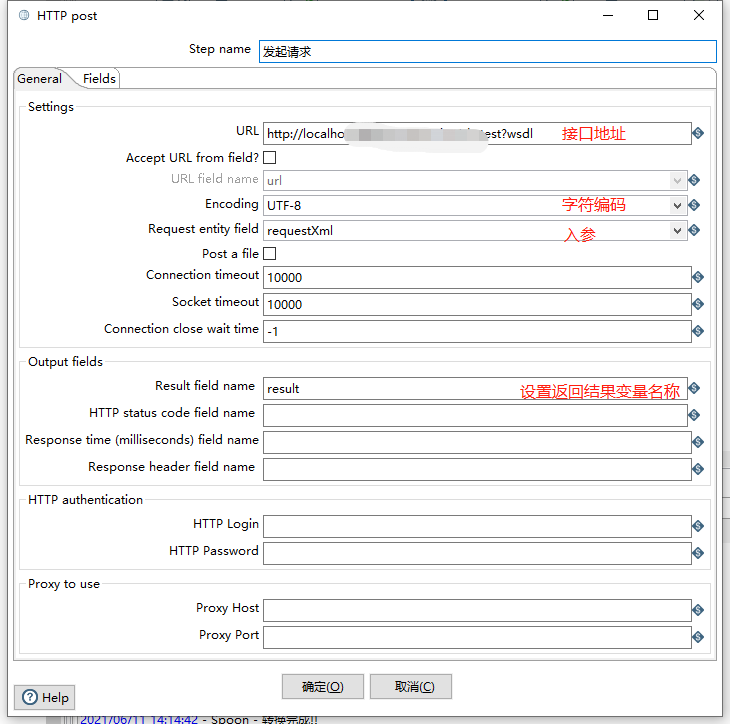This screenshot has height=724, width=730.
Task: Click variable icon beside Connection timeout
Action: [697, 277]
